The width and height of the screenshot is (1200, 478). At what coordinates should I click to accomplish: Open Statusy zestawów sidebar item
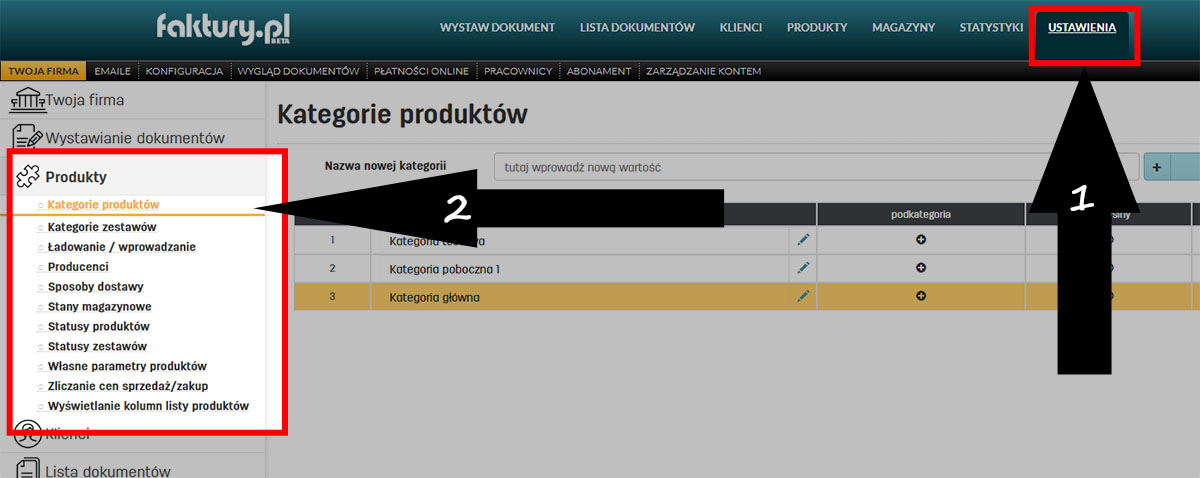point(97,346)
